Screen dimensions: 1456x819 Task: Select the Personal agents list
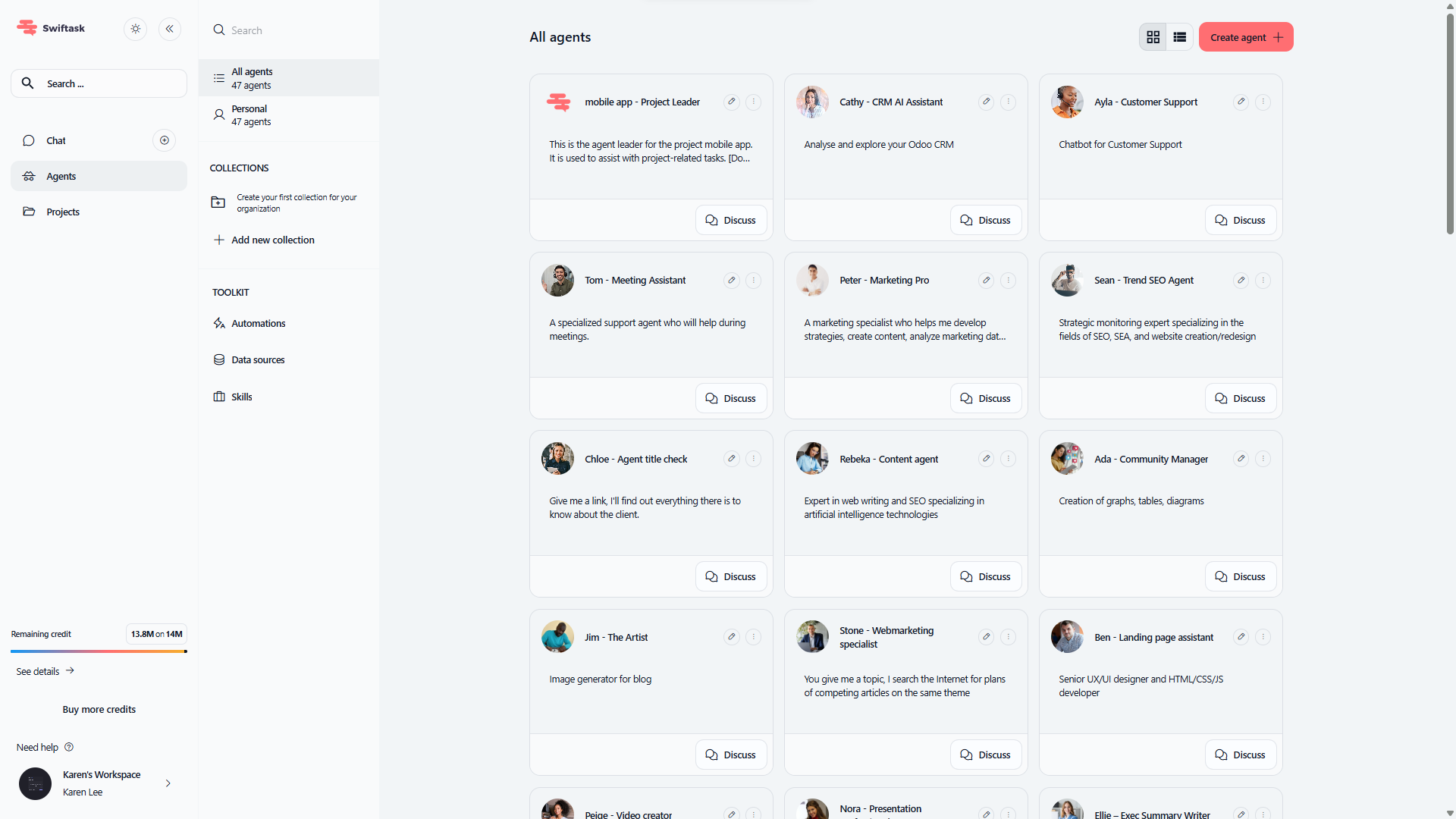tap(251, 115)
